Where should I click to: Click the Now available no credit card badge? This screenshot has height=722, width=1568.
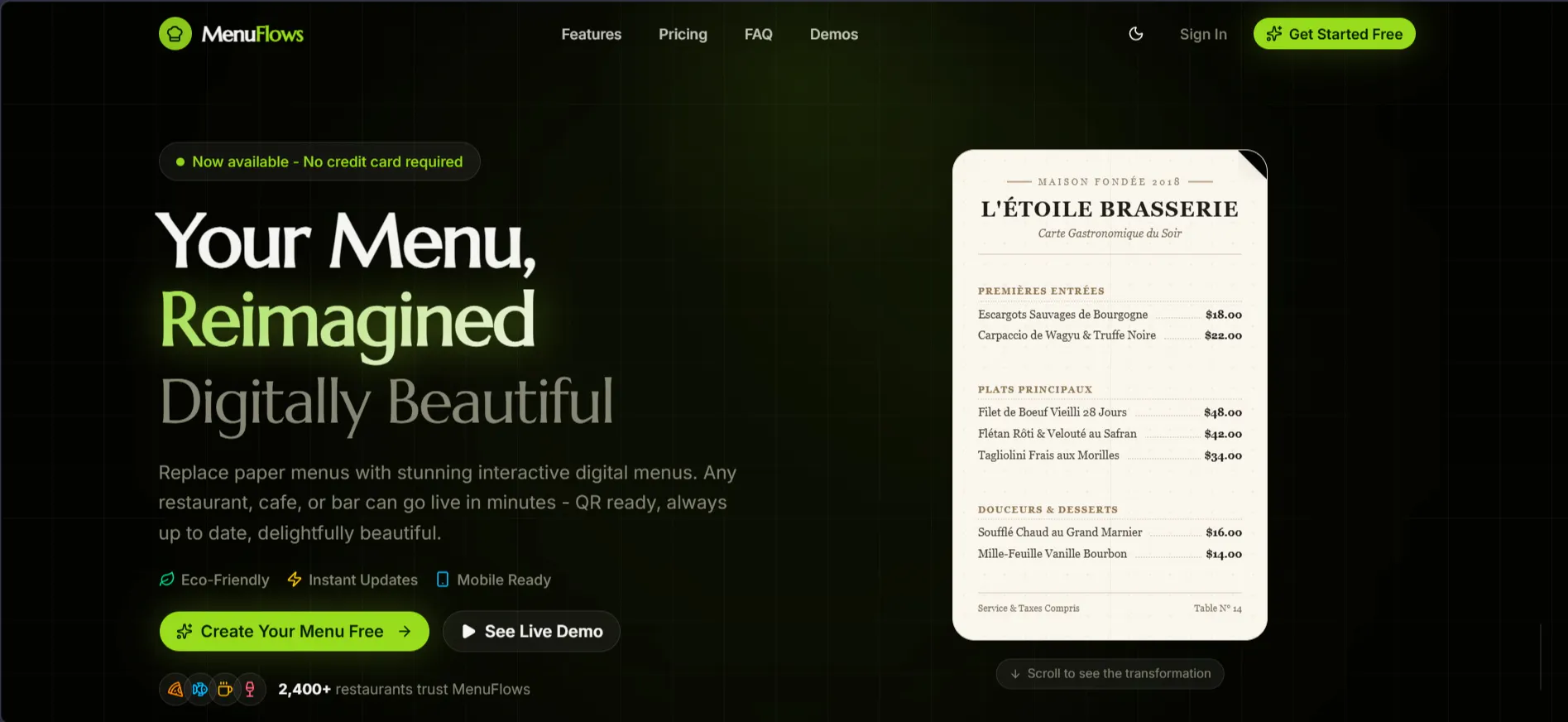319,161
